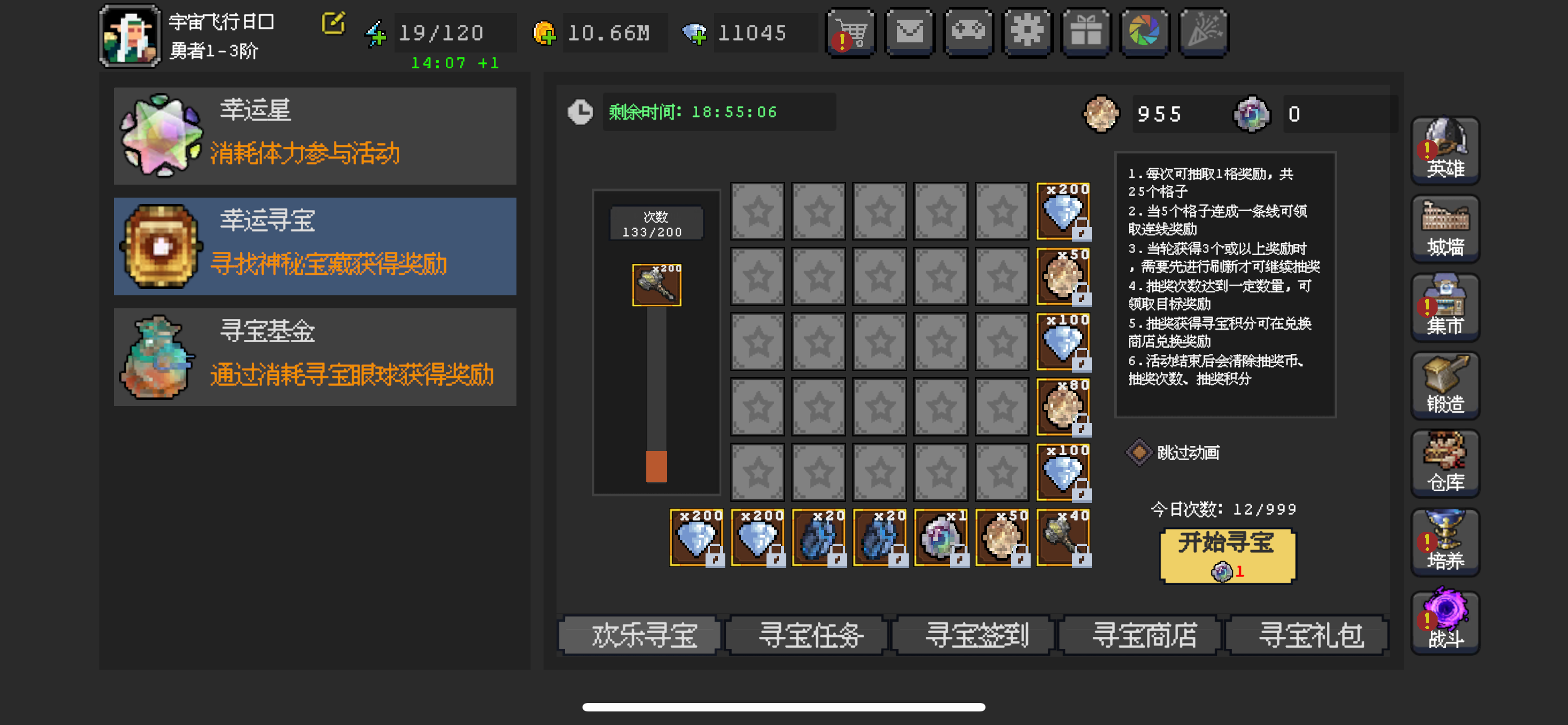This screenshot has width=1568, height=725.
Task: Open the shopping cart store icon
Action: pyautogui.click(x=851, y=32)
